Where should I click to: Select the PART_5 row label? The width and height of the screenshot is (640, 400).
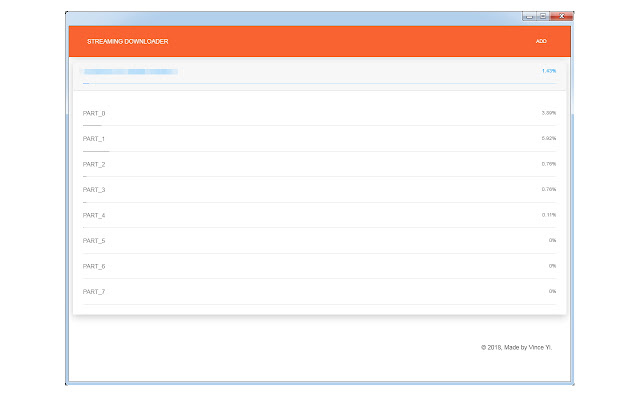[94, 241]
